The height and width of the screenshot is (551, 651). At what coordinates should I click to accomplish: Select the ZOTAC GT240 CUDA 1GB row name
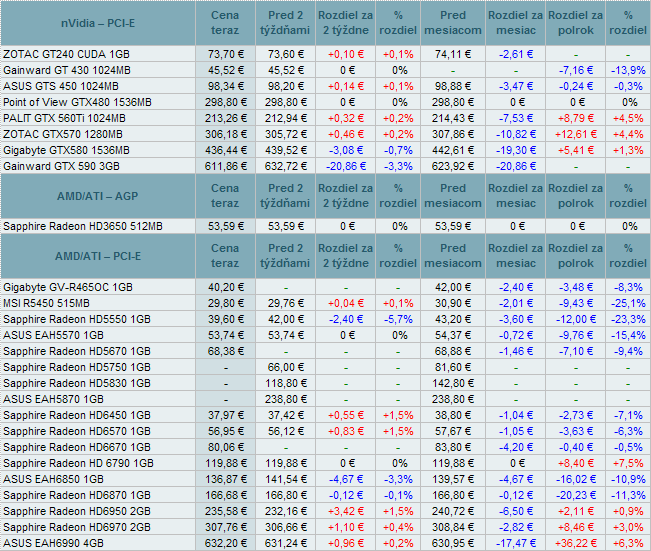(x=66, y=54)
